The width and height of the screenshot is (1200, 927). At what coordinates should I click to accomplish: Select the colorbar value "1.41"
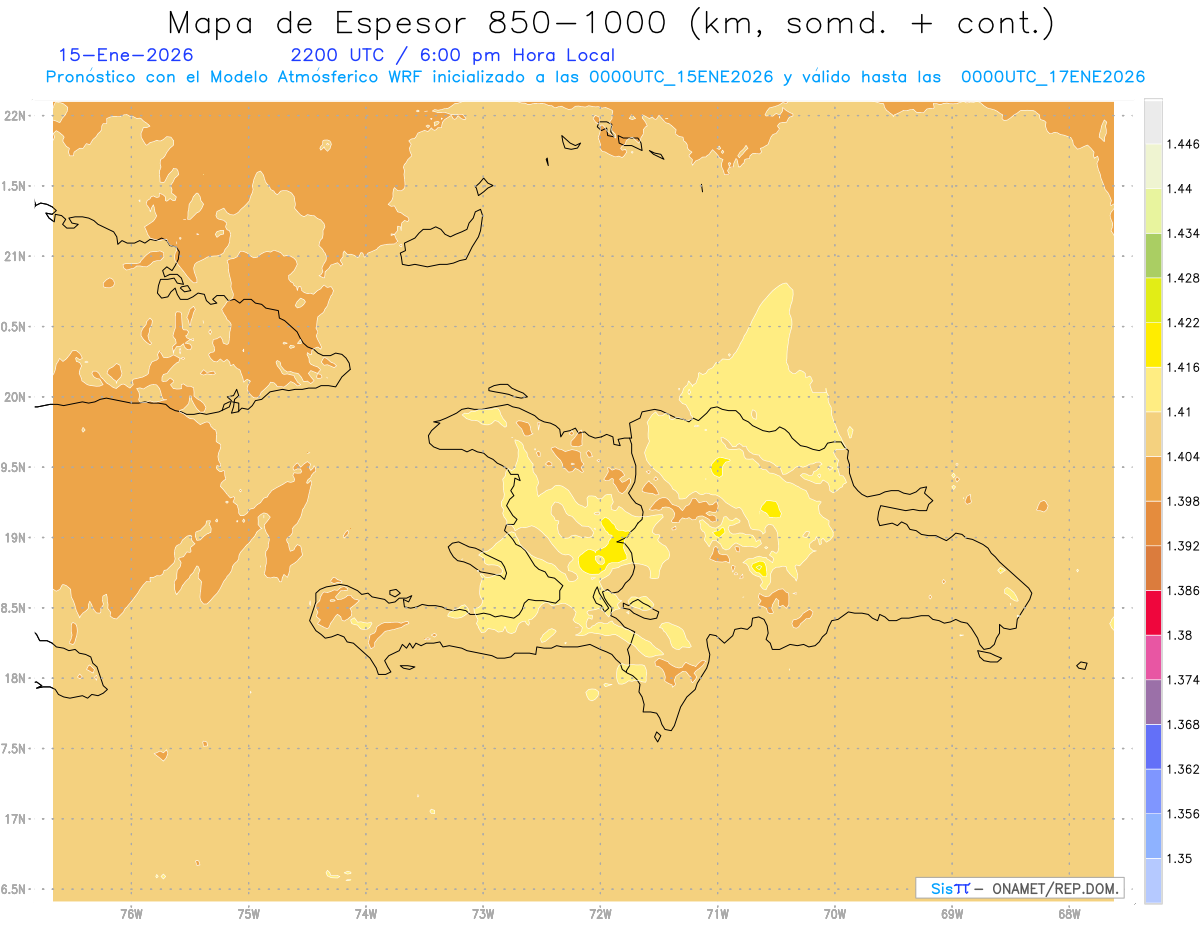pyautogui.click(x=1179, y=412)
